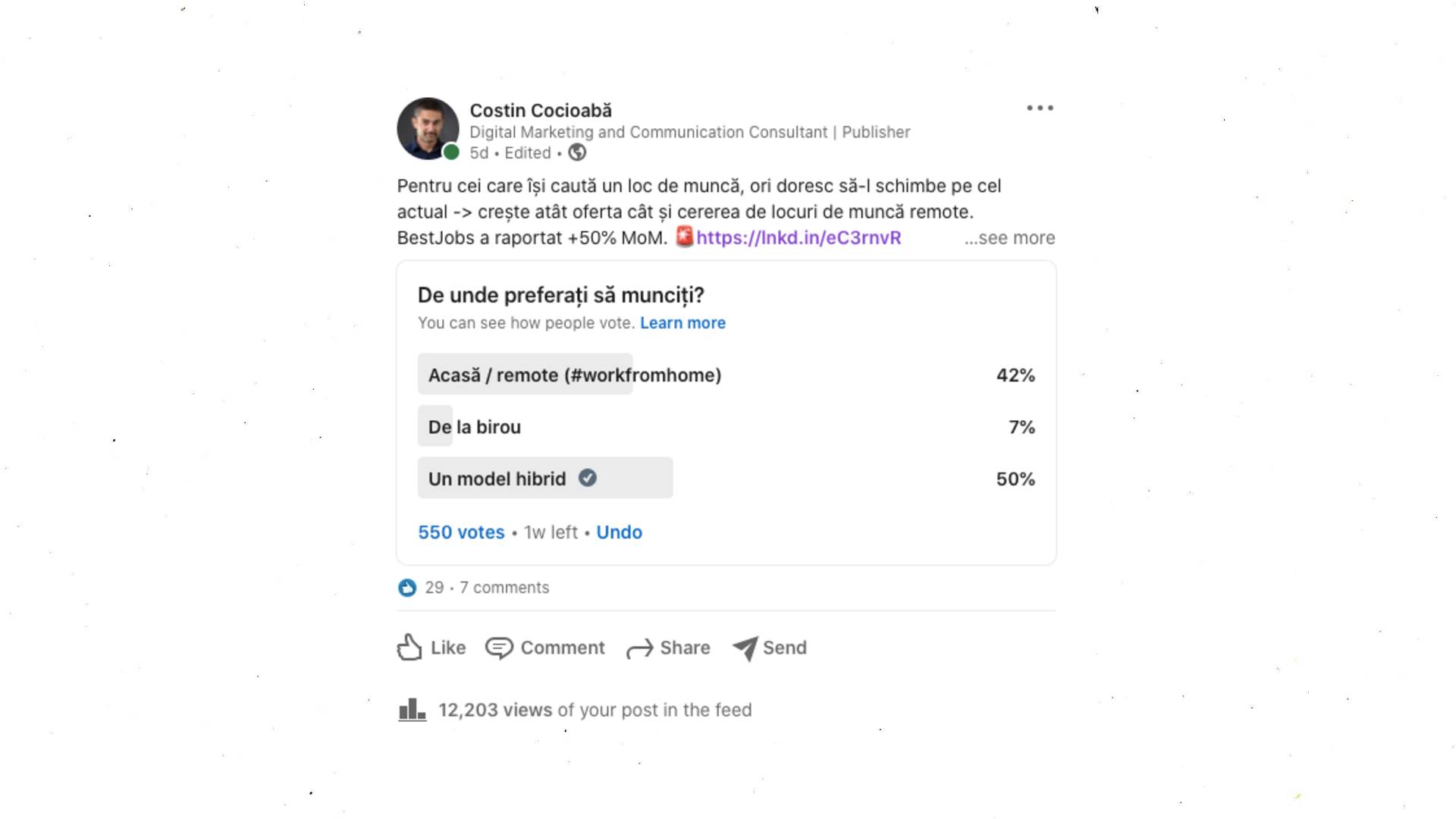Click the Like thumbs-up icon
The image size is (1456, 819).
(x=409, y=648)
